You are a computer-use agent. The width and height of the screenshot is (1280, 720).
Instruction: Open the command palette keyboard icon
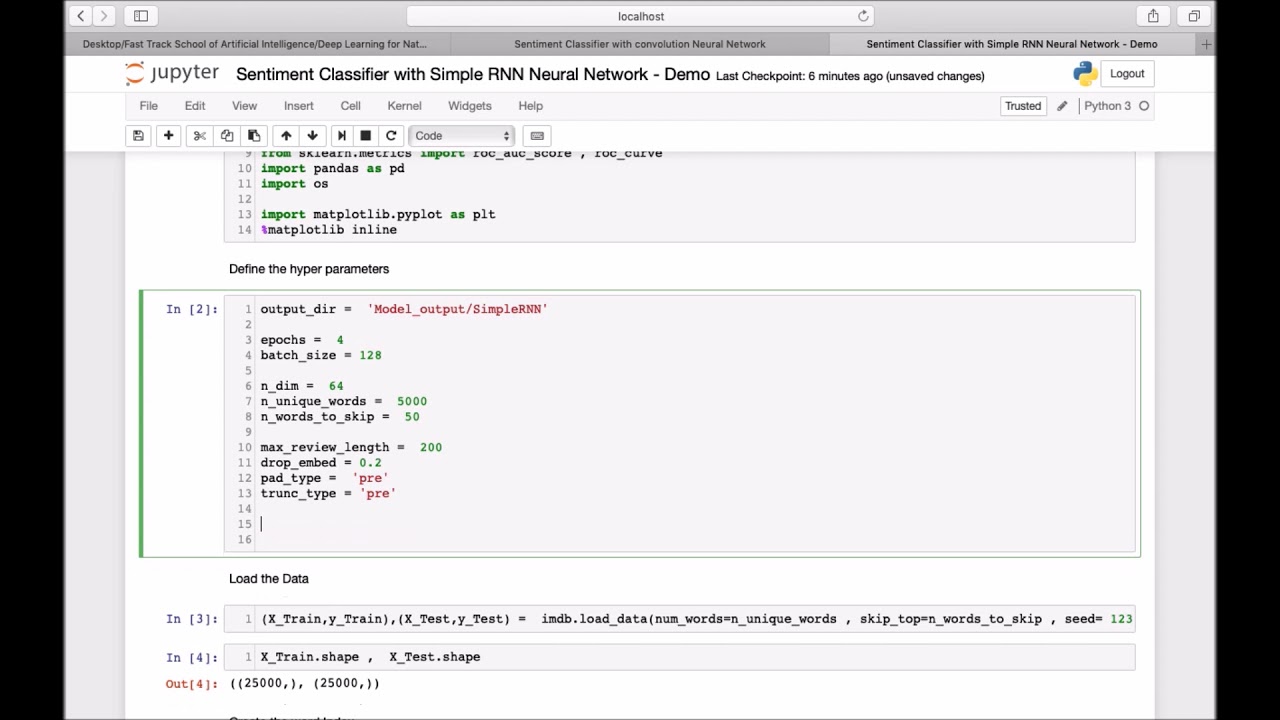pyautogui.click(x=537, y=136)
